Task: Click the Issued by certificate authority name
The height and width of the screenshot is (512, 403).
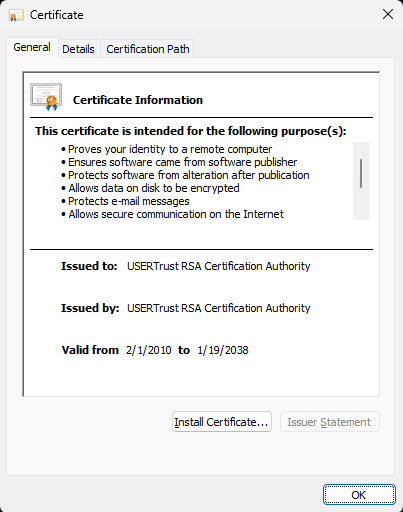Action: click(219, 308)
